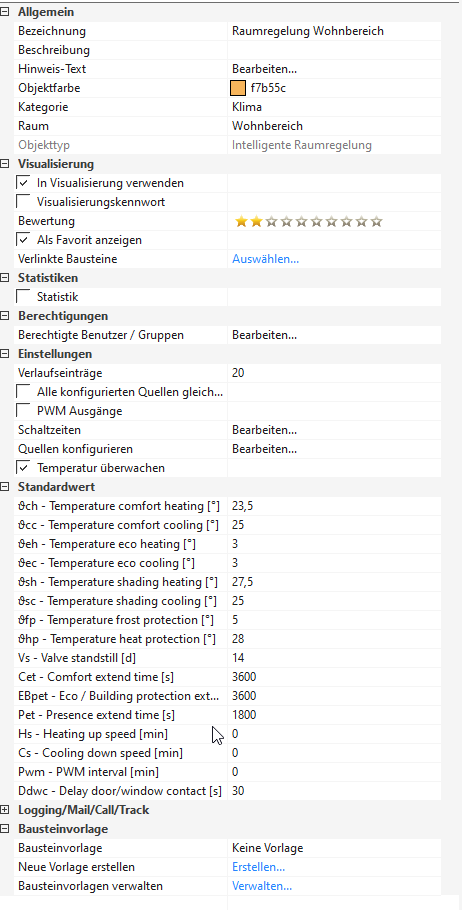The width and height of the screenshot is (462, 910).
Task: Edit the Bezeichnung value Raumregelung Wohnbereich
Action: coord(334,31)
